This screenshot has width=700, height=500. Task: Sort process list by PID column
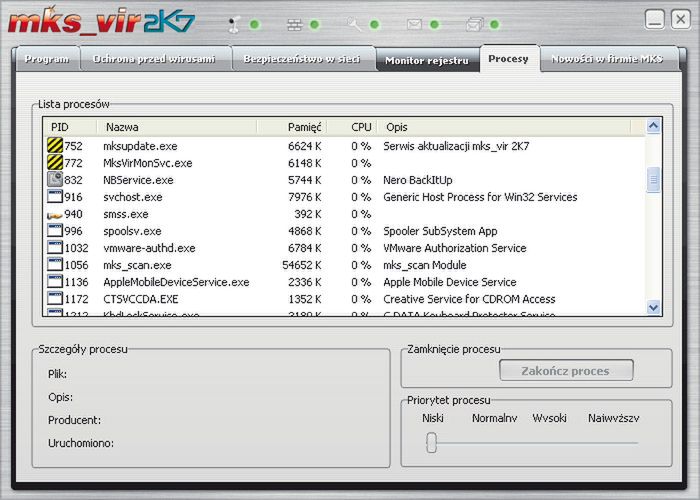[71, 127]
